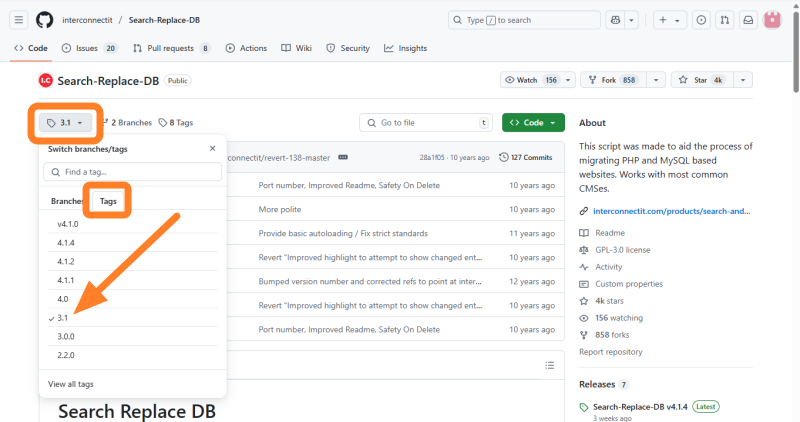Select the Tags tab in popup
The width and height of the screenshot is (800, 422).
[x=108, y=201]
